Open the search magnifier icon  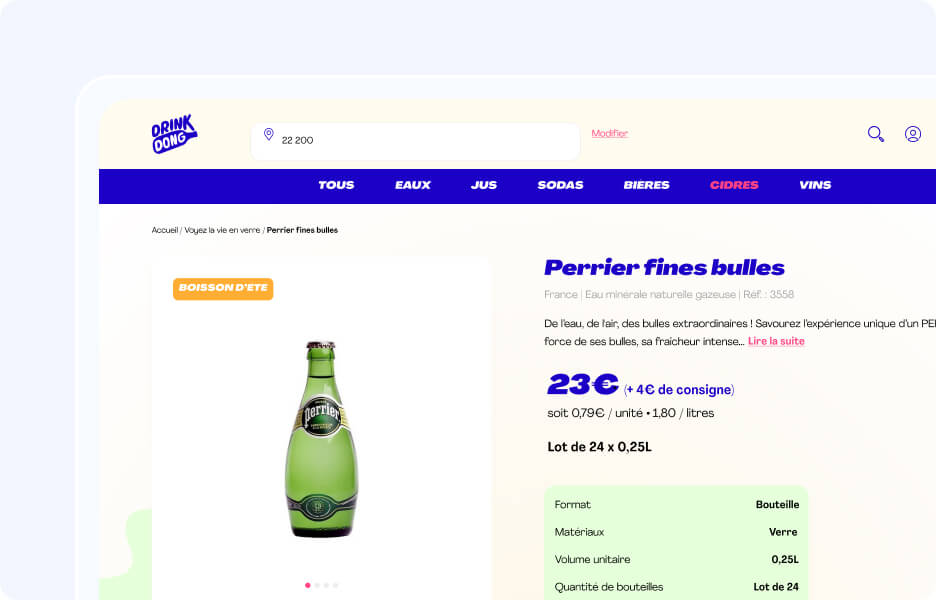pyautogui.click(x=876, y=134)
